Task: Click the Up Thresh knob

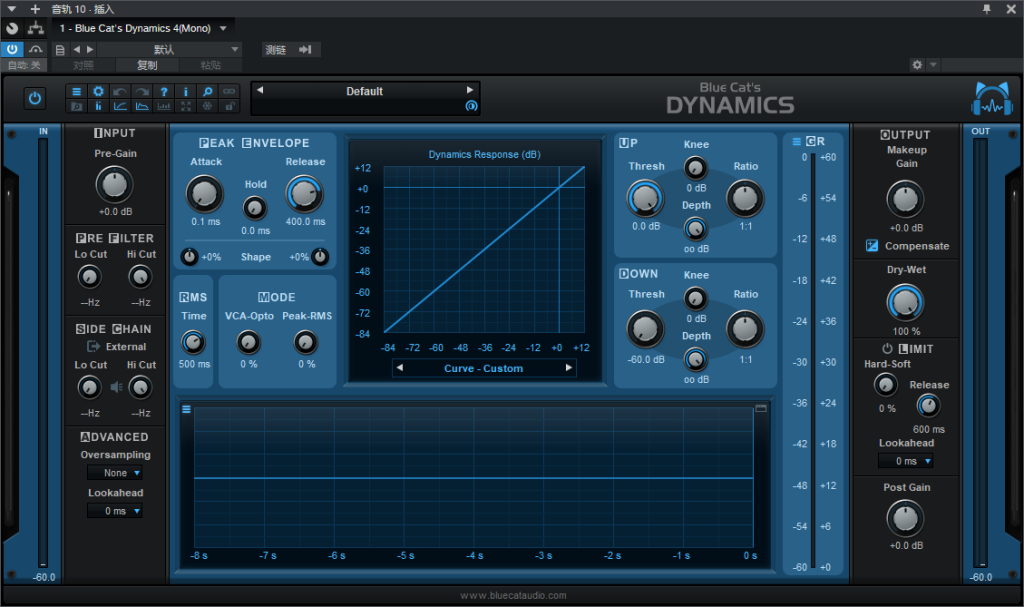Action: coord(645,199)
